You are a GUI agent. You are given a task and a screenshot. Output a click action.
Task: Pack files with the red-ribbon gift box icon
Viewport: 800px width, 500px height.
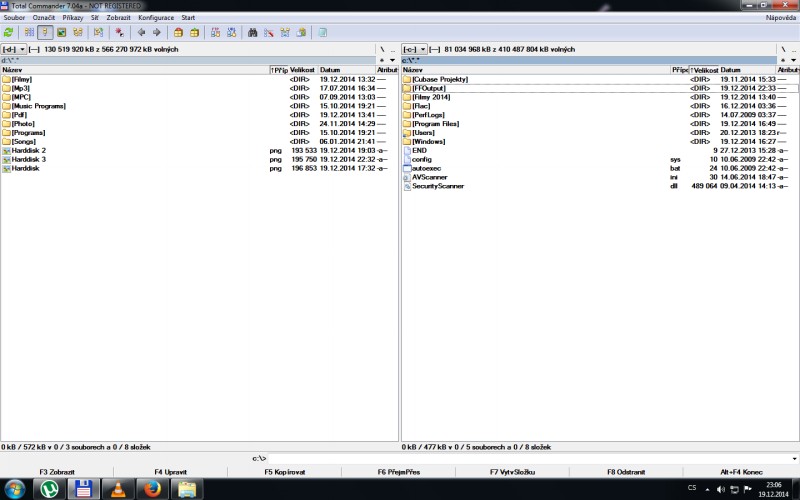(x=178, y=33)
